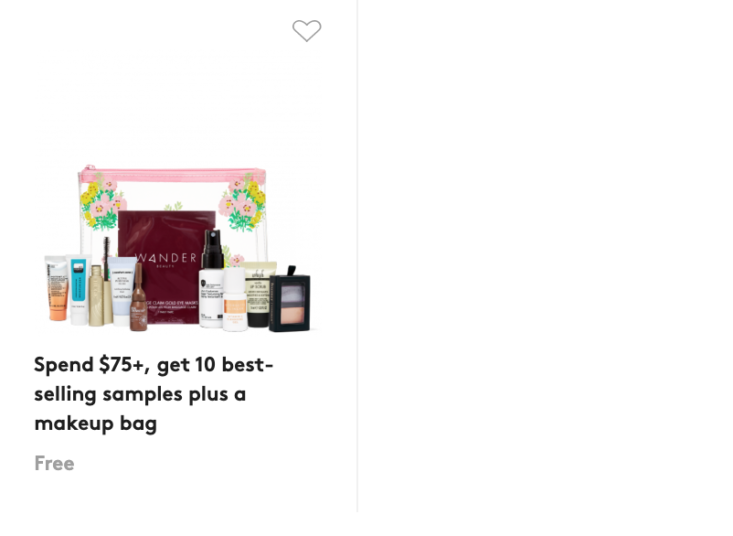Click the gold mascara tube
This screenshot has height=536, width=733.
tap(97, 295)
